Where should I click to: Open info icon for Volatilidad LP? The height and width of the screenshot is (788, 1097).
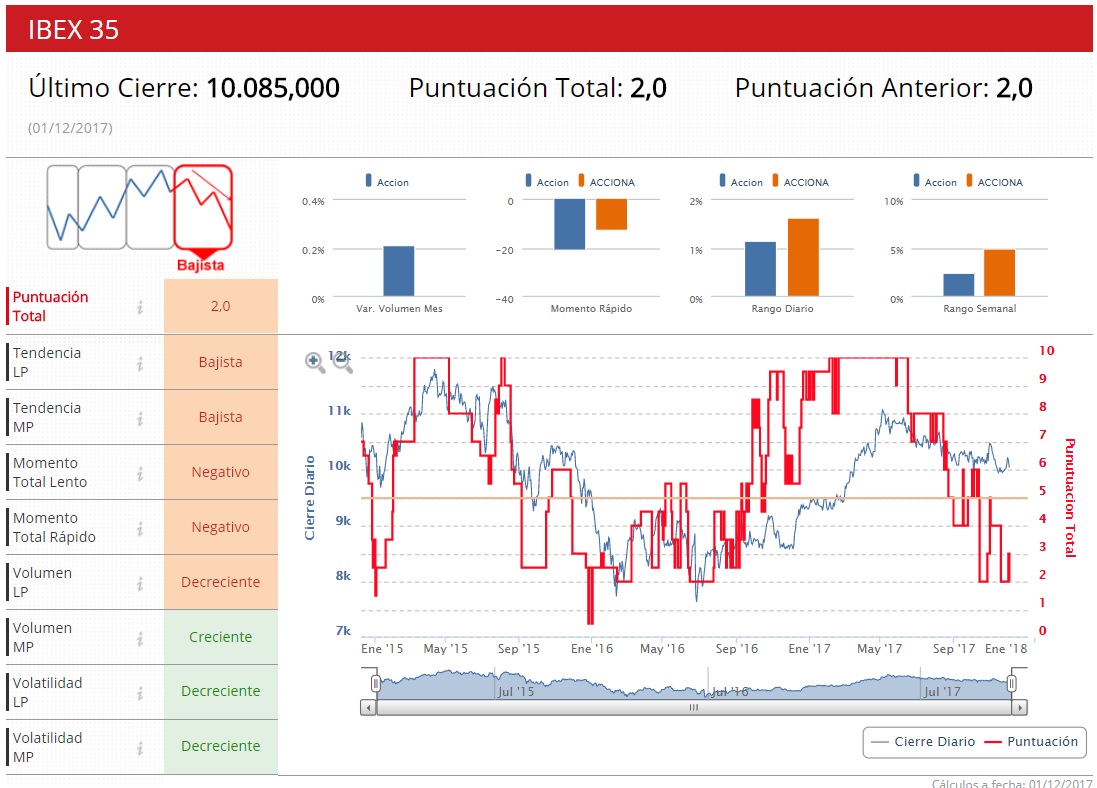(x=140, y=693)
